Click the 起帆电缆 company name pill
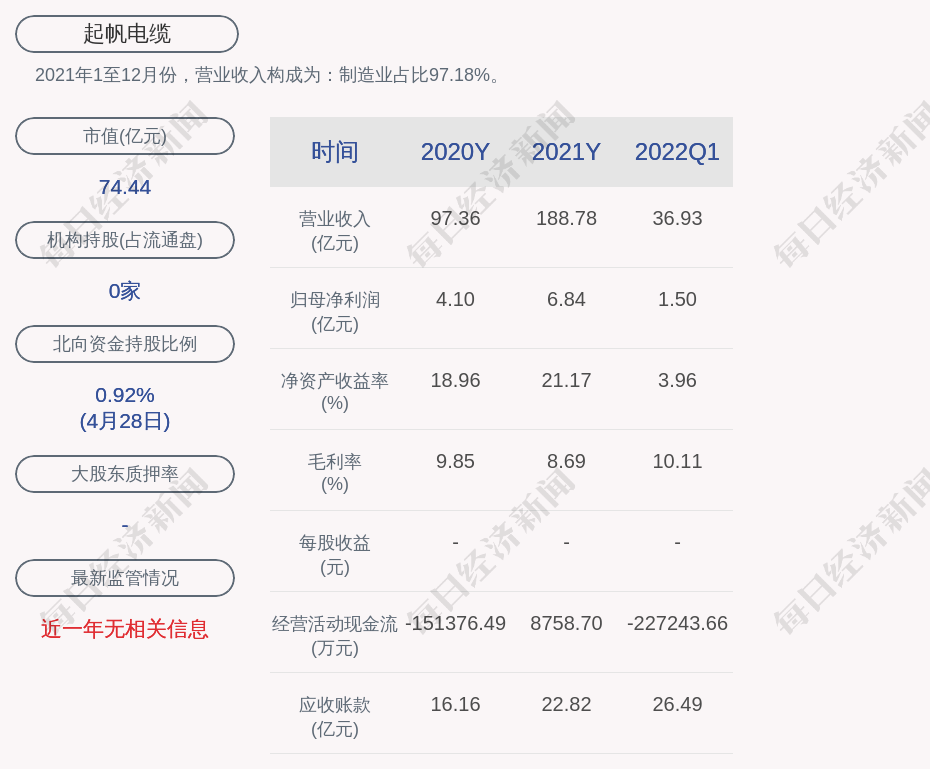Image resolution: width=930 pixels, height=769 pixels. [x=127, y=34]
